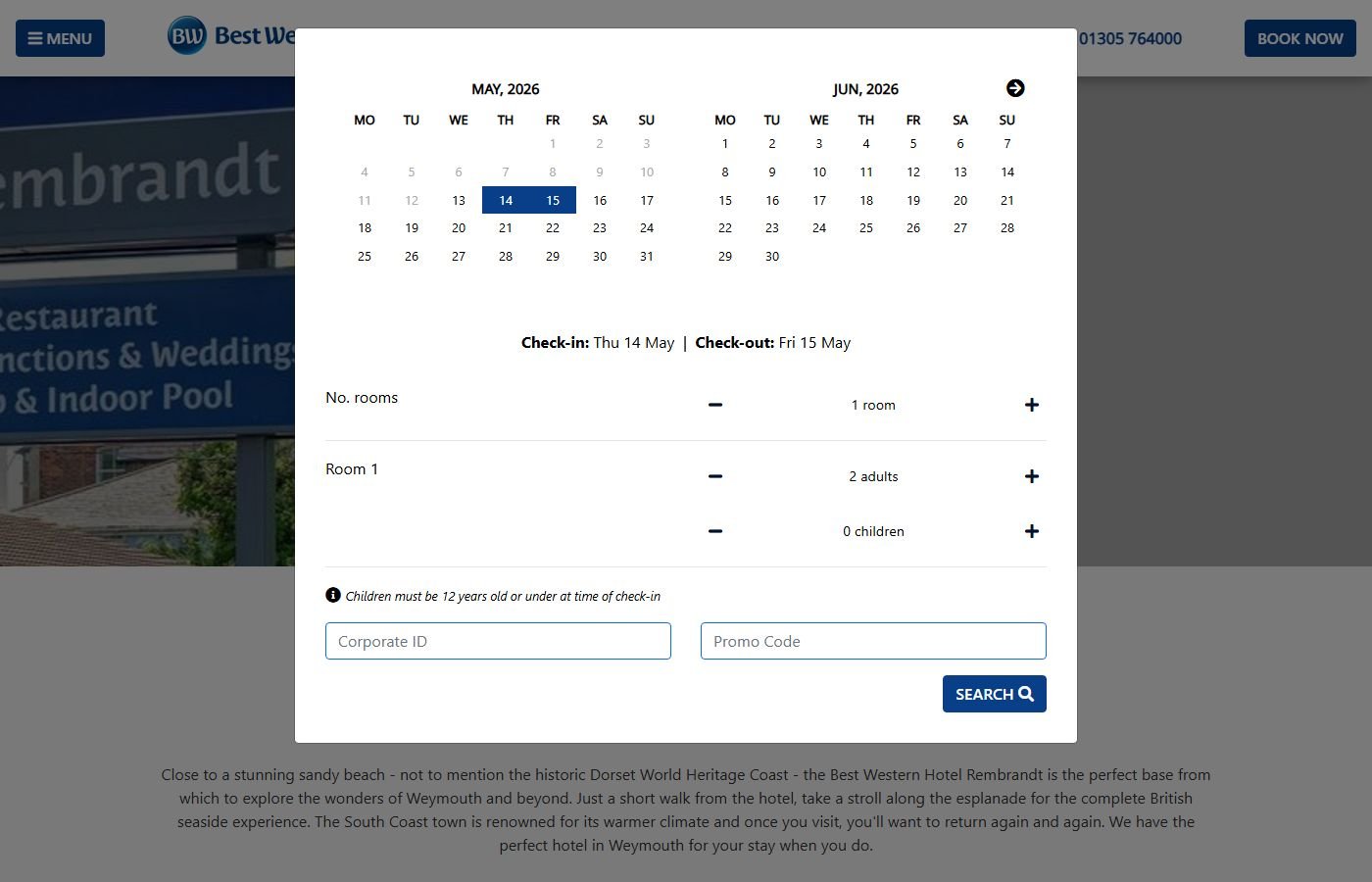Choose May 31 in the calendar

click(647, 256)
